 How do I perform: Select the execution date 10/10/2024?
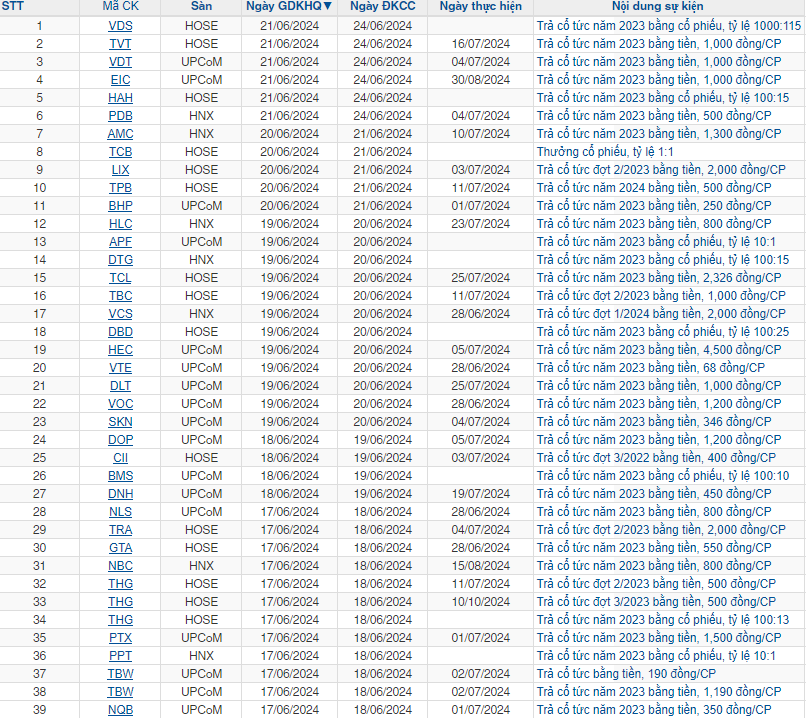(x=481, y=601)
